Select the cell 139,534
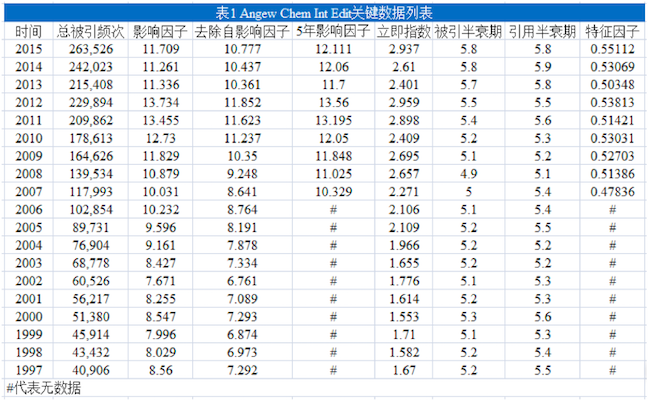Screen dimensions: 650x401 click(x=91, y=174)
